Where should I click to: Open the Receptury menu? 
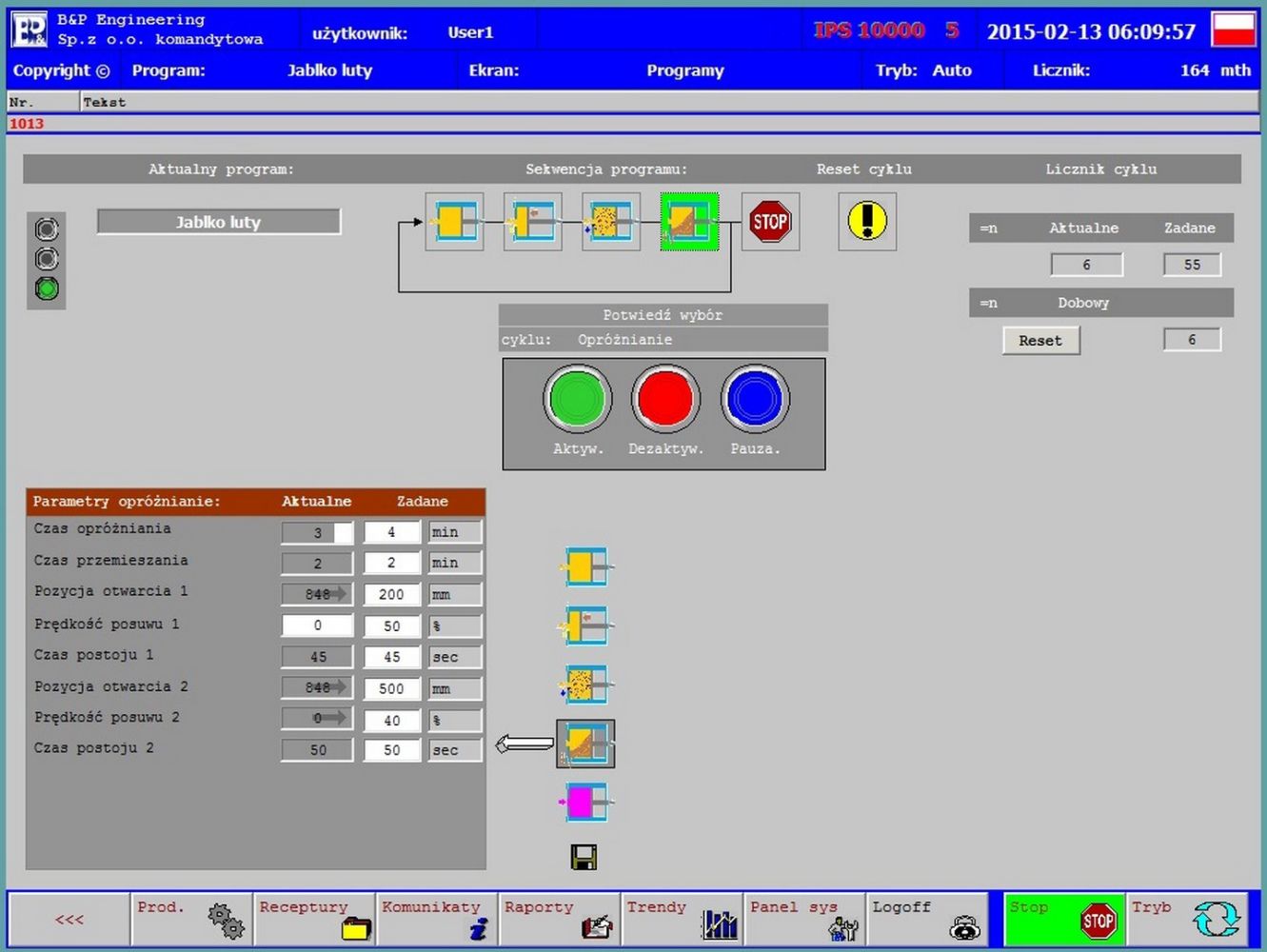tap(315, 920)
